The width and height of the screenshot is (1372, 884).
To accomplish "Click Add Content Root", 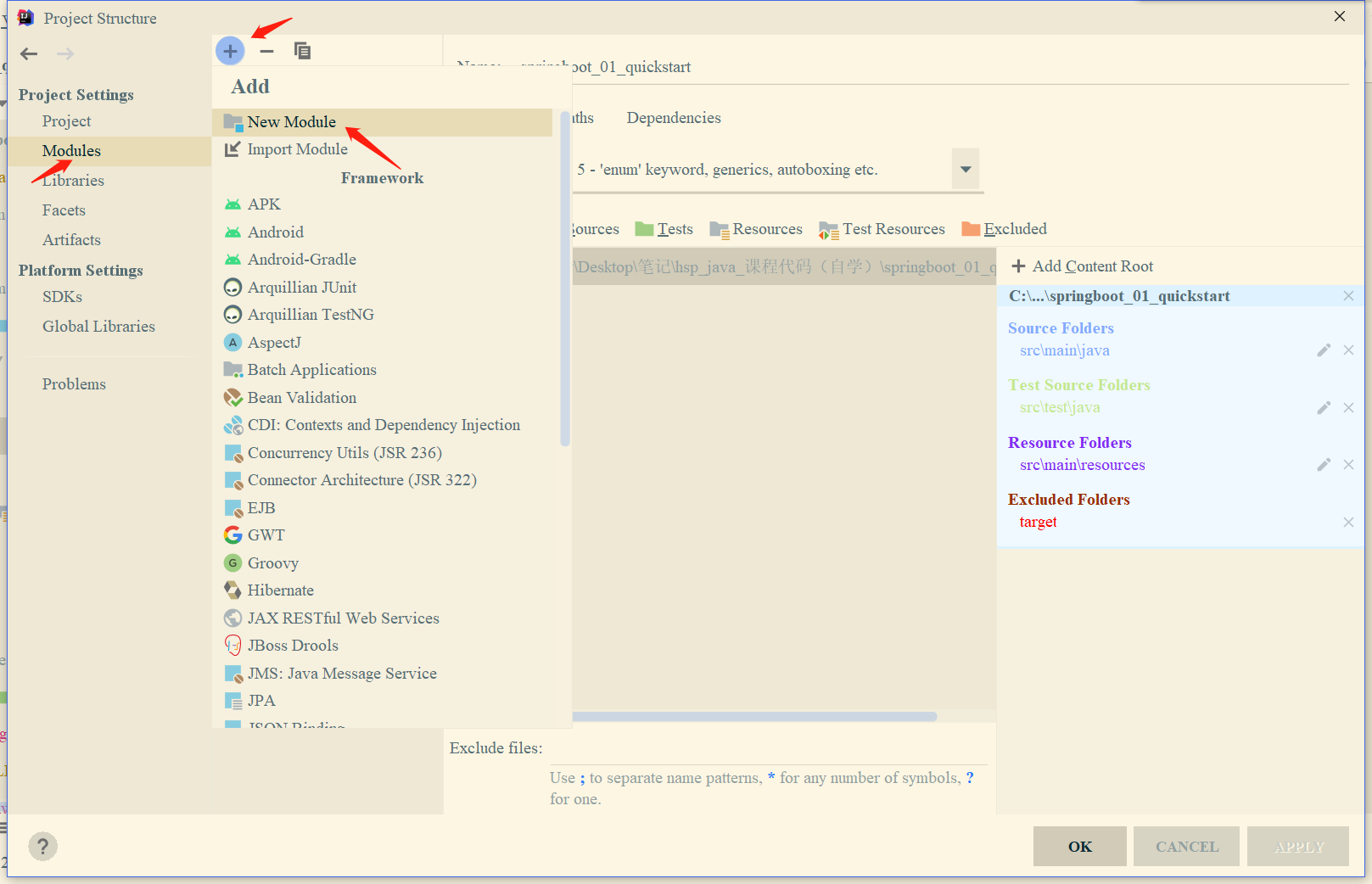I will [x=1083, y=266].
